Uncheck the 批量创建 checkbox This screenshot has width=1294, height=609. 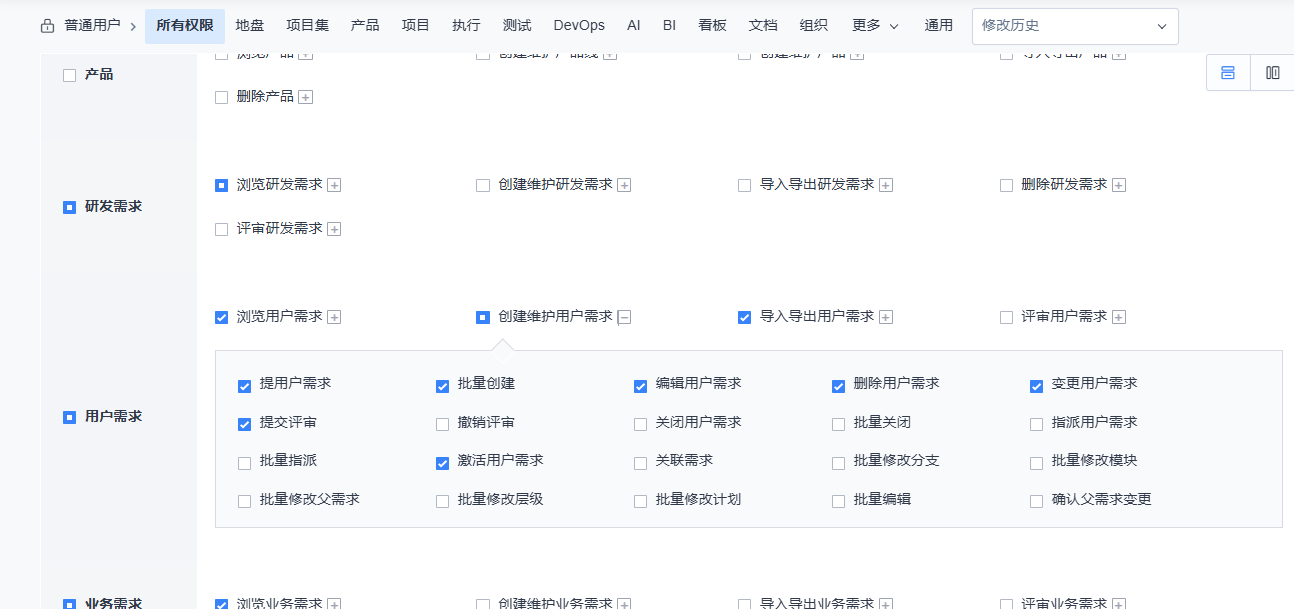[443, 386]
